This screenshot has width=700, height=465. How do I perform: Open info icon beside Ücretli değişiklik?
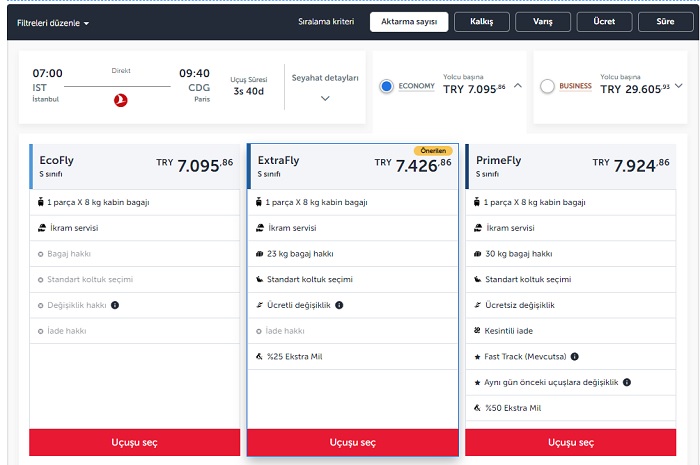(339, 305)
